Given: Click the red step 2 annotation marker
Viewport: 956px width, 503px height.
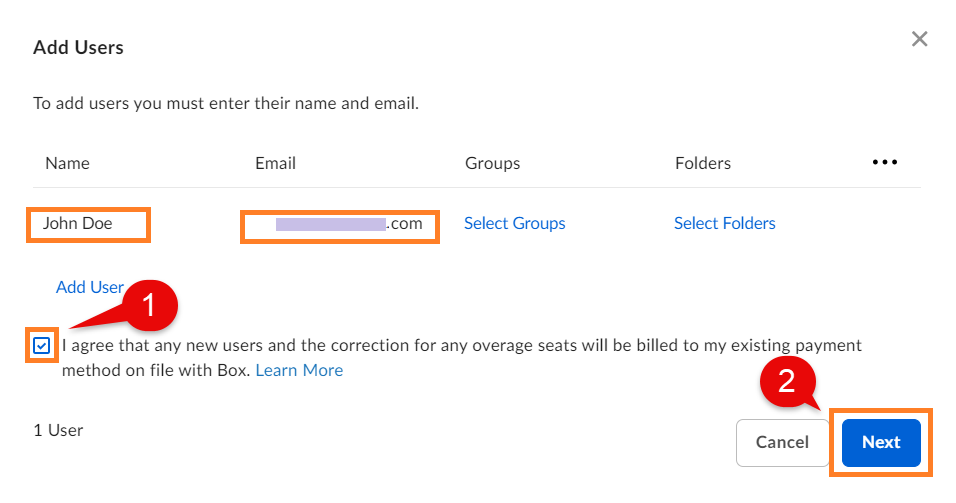Looking at the screenshot, I should (x=787, y=384).
